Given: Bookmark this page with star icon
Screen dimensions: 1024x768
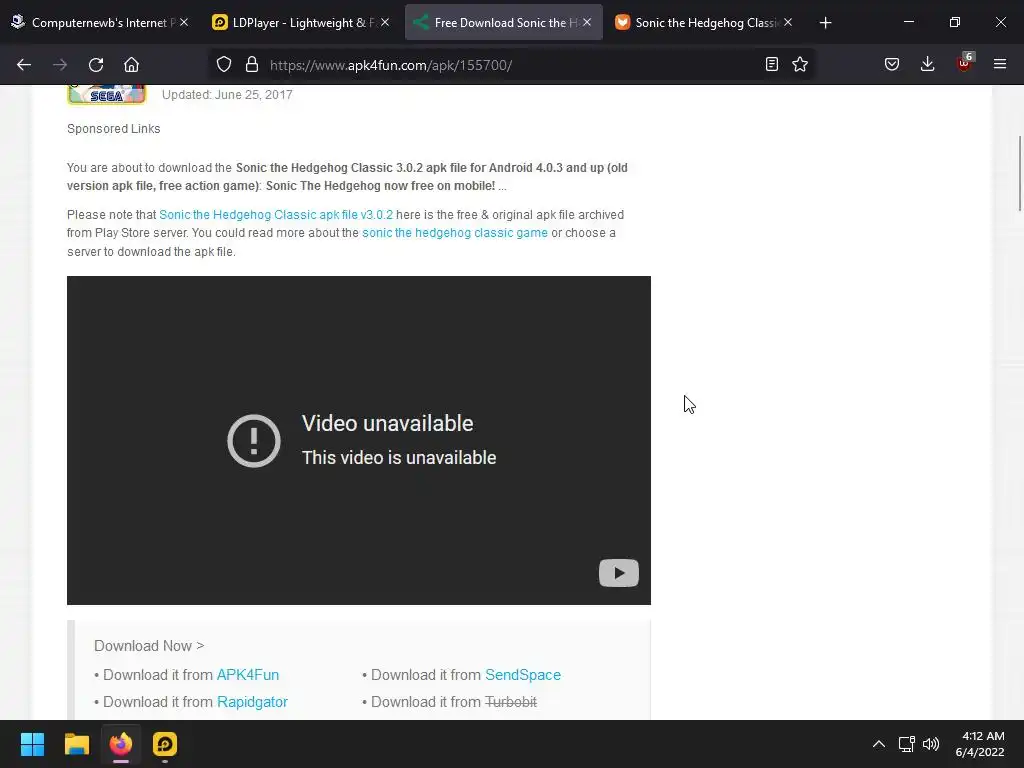Looking at the screenshot, I should tap(800, 64).
